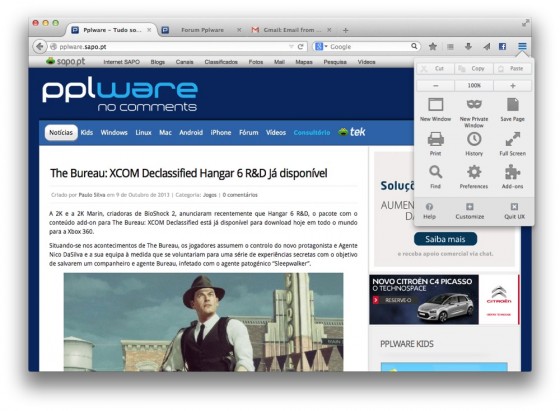Viewport: 560px width, 411px height.
Task: Close the Gmail tab
Action: [329, 30]
